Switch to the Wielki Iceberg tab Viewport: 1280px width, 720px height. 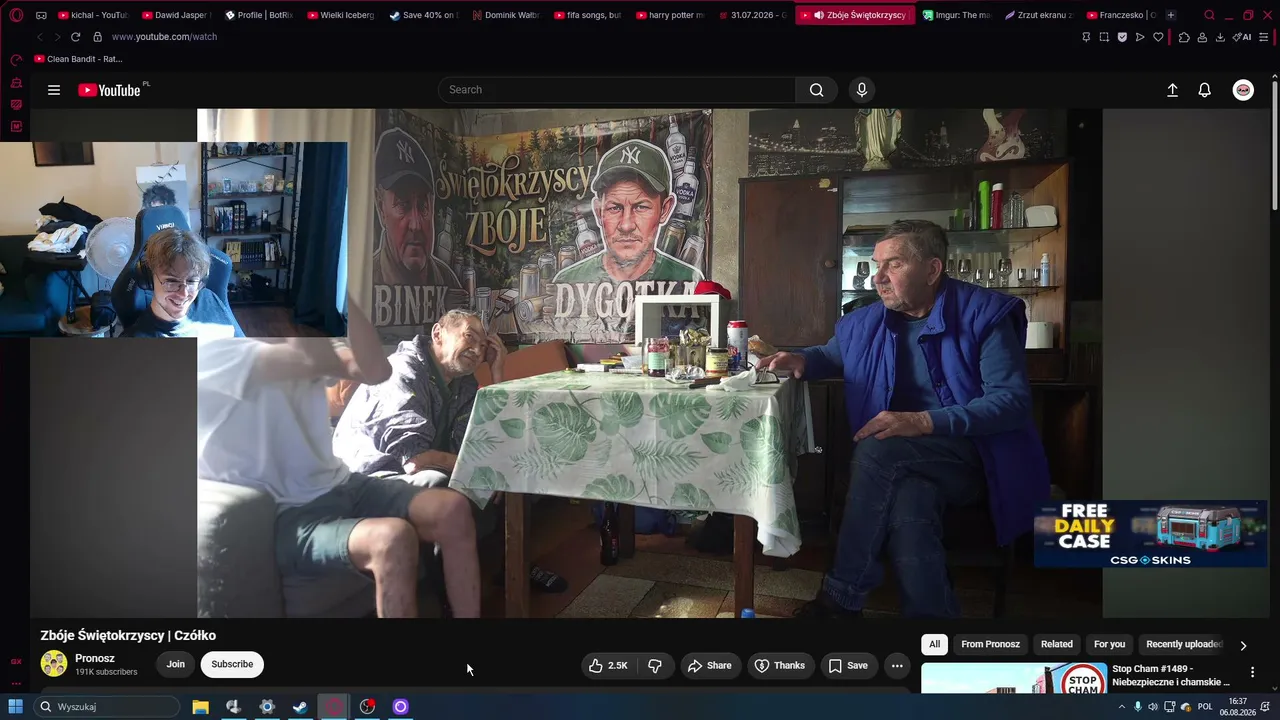(341, 15)
